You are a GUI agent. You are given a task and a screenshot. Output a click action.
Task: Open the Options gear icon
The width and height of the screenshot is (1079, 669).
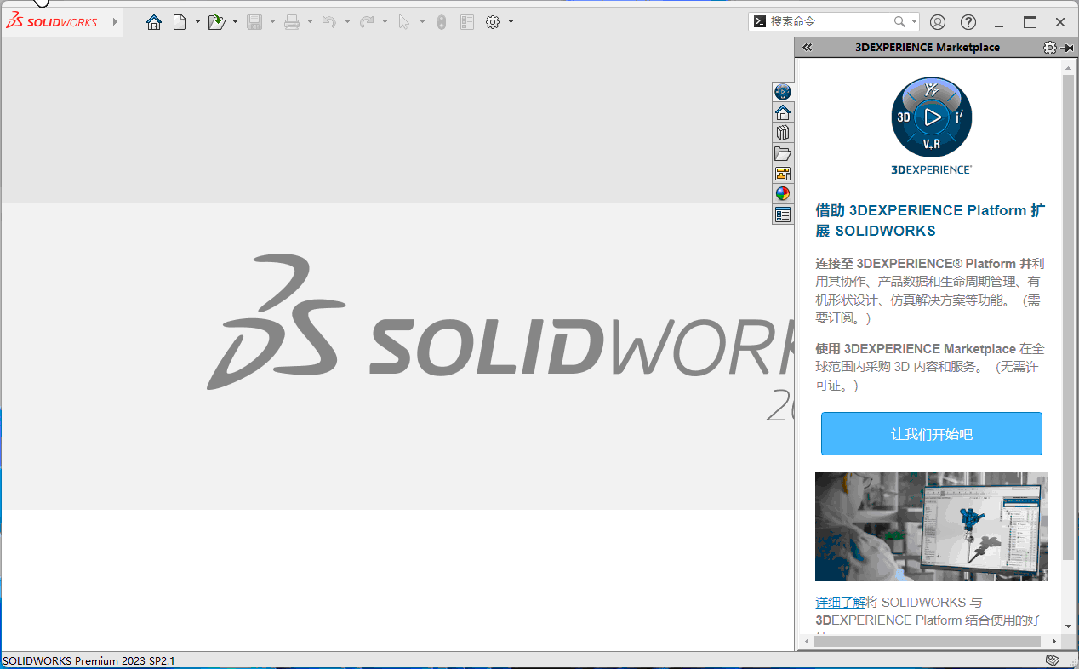tap(493, 22)
